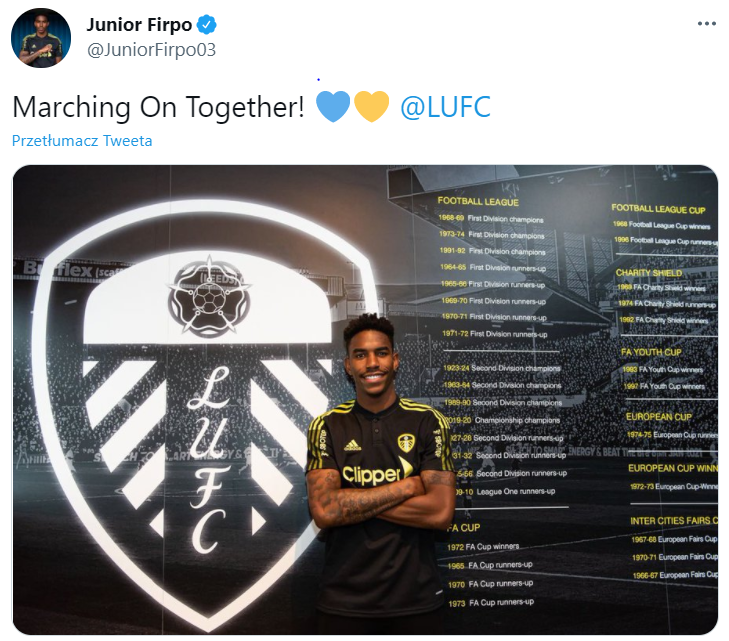This screenshot has width=729, height=641.
Task: Click Junior Firpo's profile avatar
Action: click(41, 38)
